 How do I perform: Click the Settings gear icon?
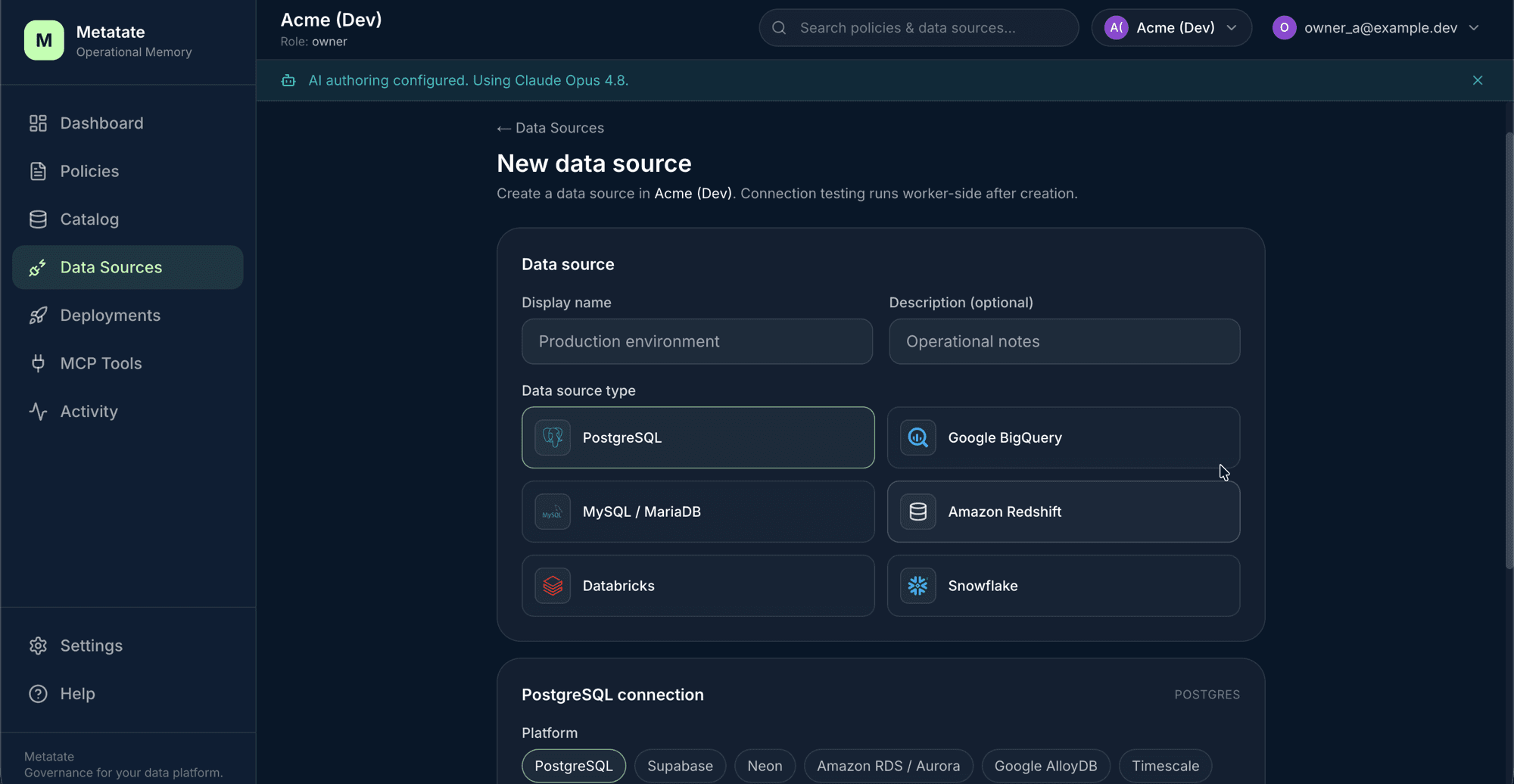coord(38,646)
